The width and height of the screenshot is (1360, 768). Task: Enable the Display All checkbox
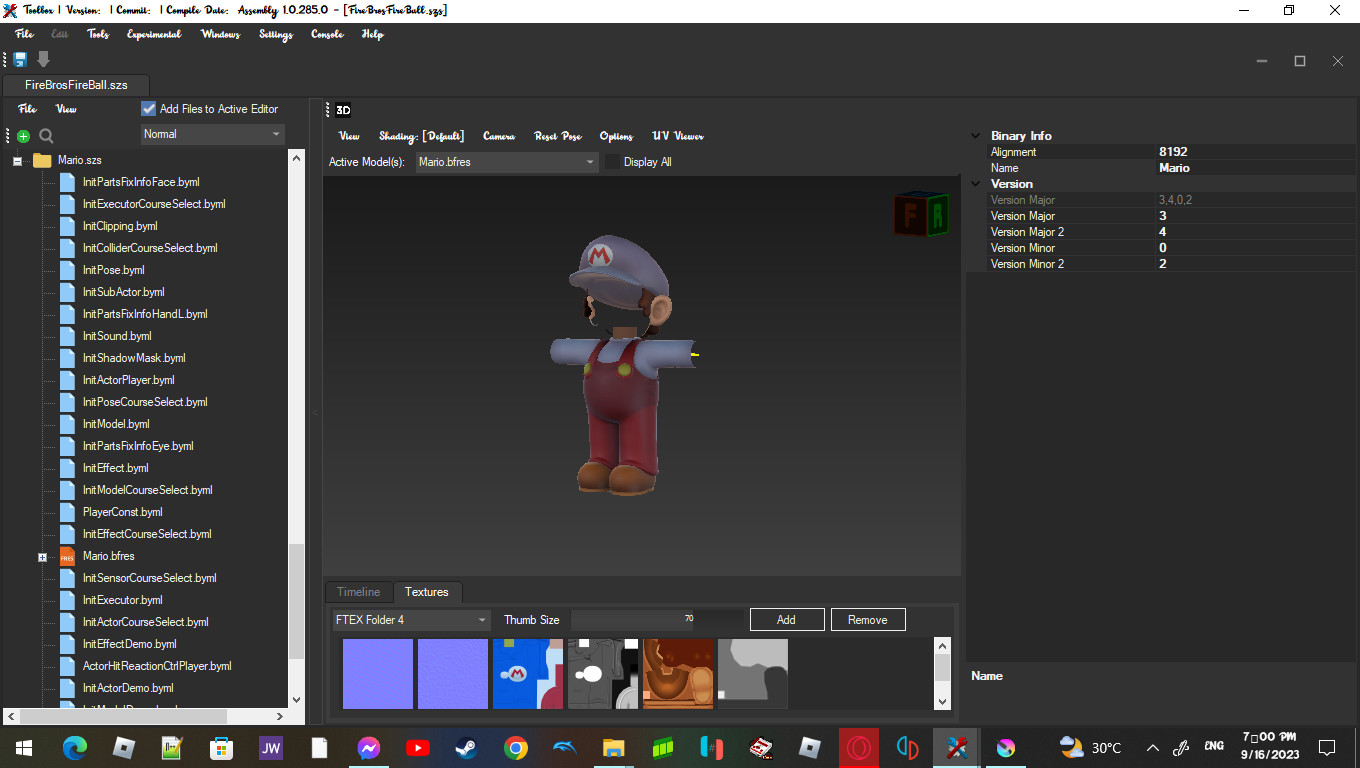point(612,162)
